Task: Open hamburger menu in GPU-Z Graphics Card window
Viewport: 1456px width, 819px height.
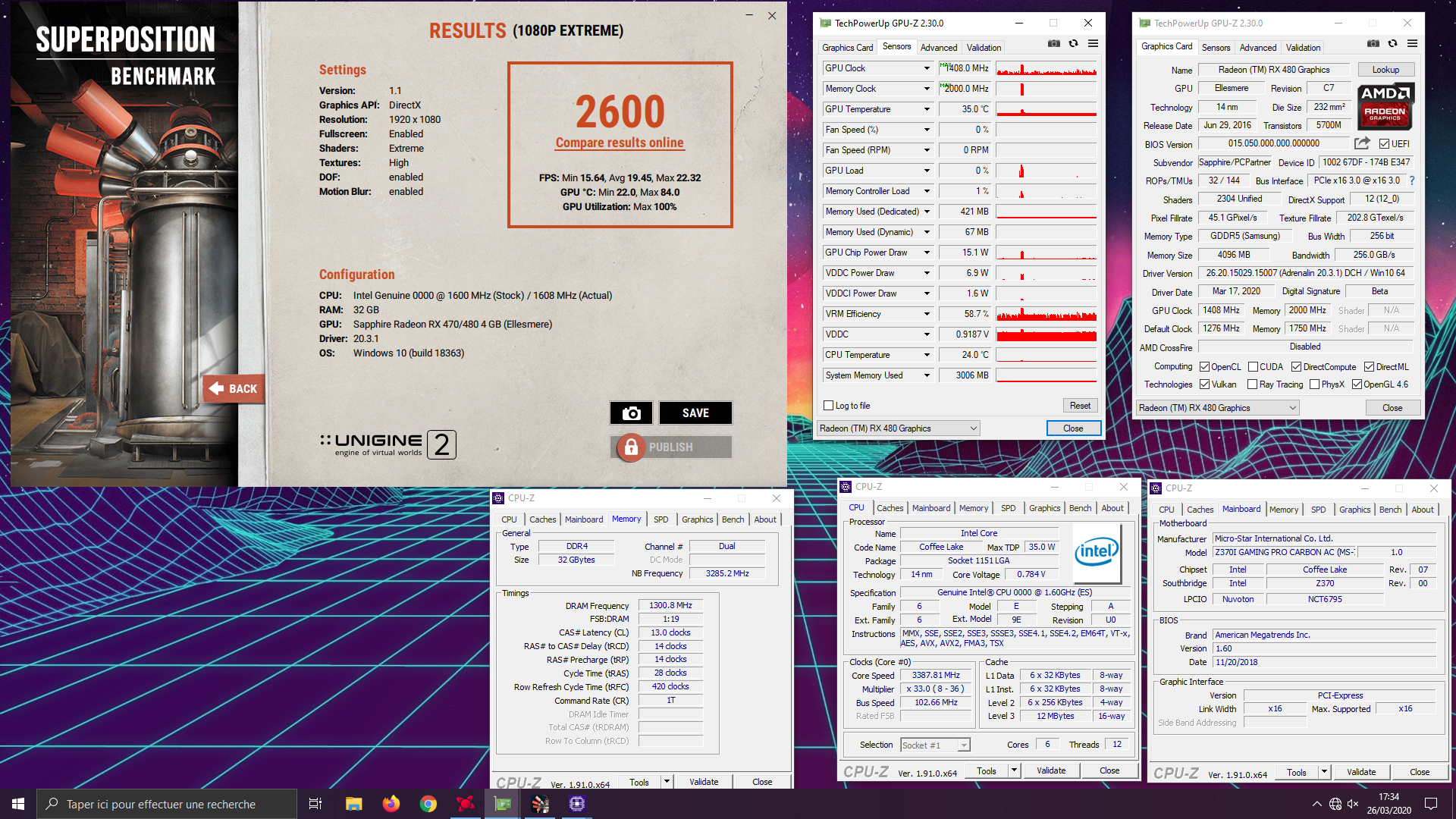Action: point(1412,44)
